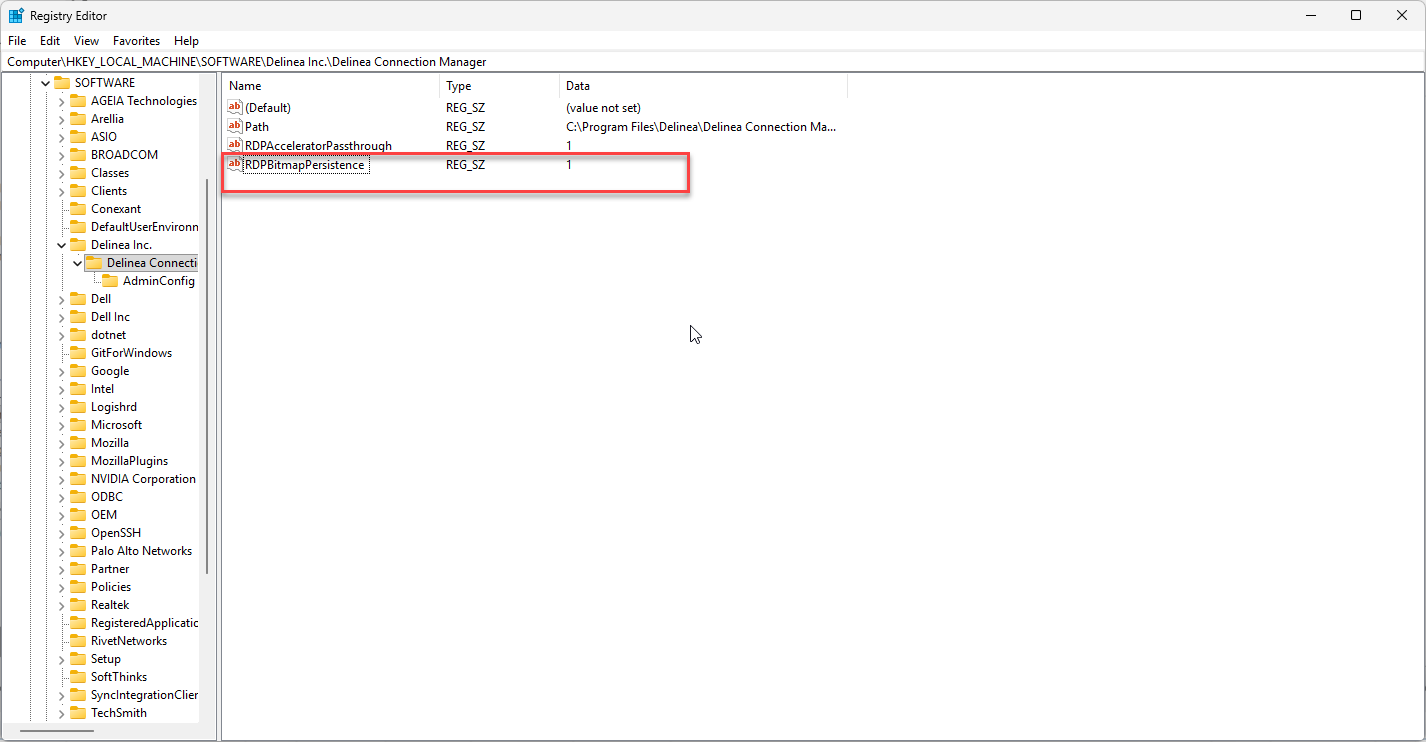The image size is (1426, 742).
Task: Click the string icon next to RDPAcceleratorPassthrough
Action: click(235, 146)
